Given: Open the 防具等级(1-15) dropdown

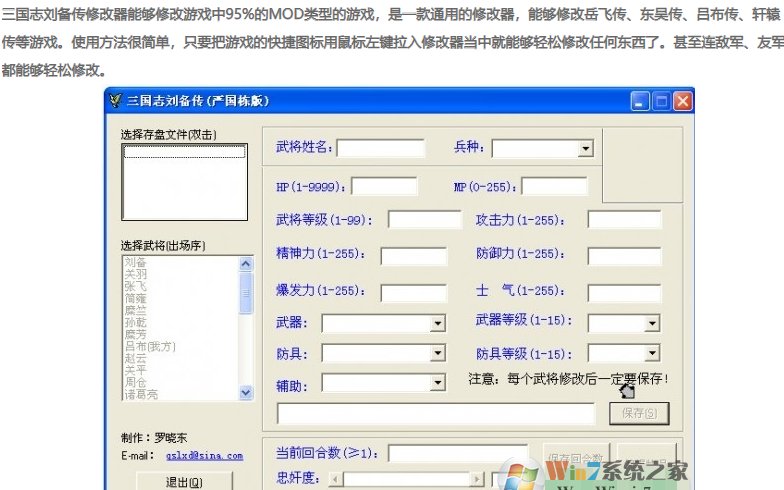Looking at the screenshot, I should point(652,354).
